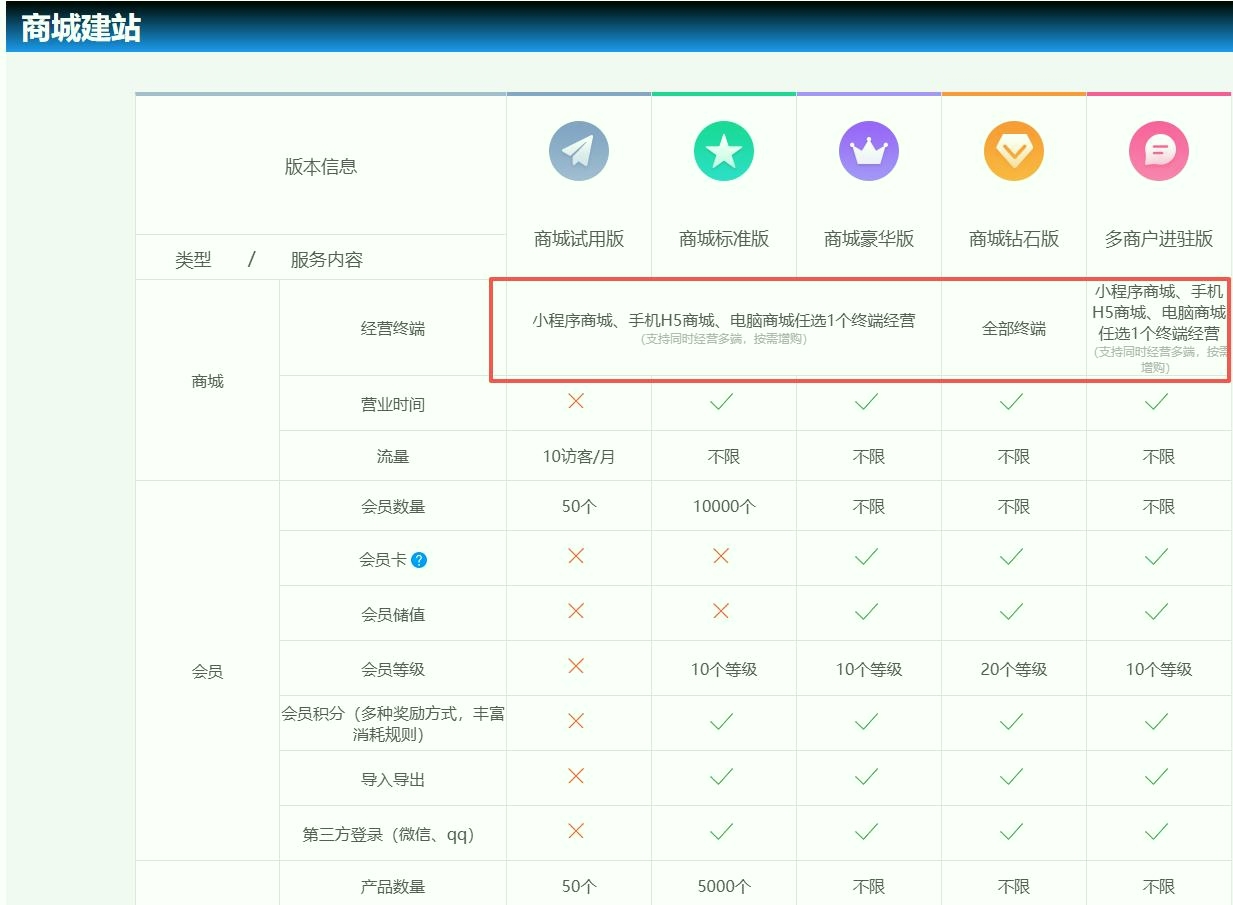This screenshot has width=1233, height=905.
Task: Click the orange bar above 商城钻石版 column
Action: click(1013, 94)
